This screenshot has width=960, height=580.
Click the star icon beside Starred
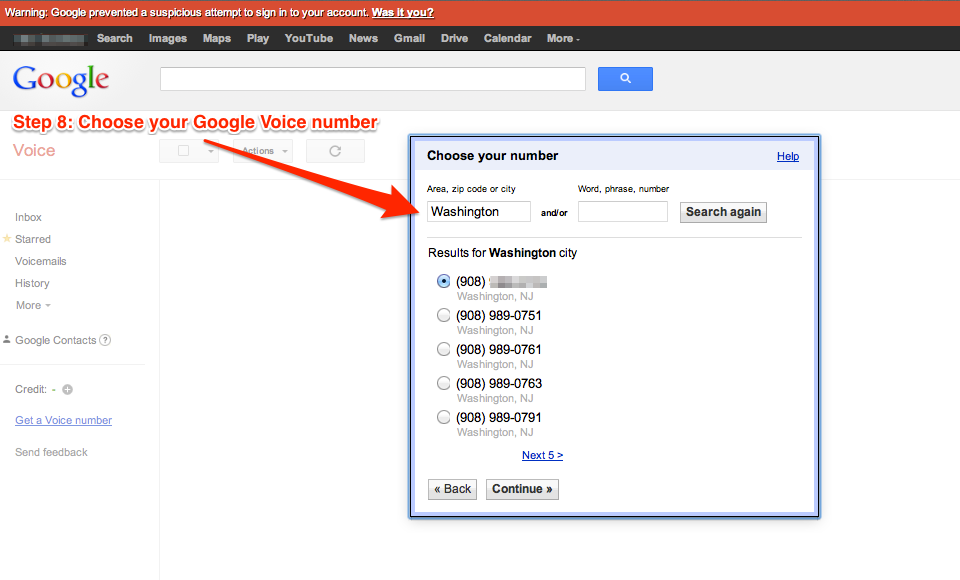[7, 239]
